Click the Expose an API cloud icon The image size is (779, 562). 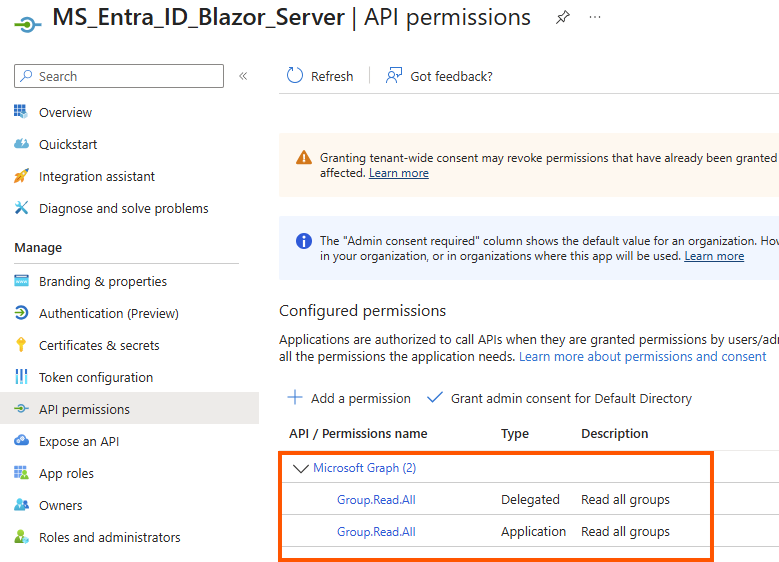tap(21, 440)
